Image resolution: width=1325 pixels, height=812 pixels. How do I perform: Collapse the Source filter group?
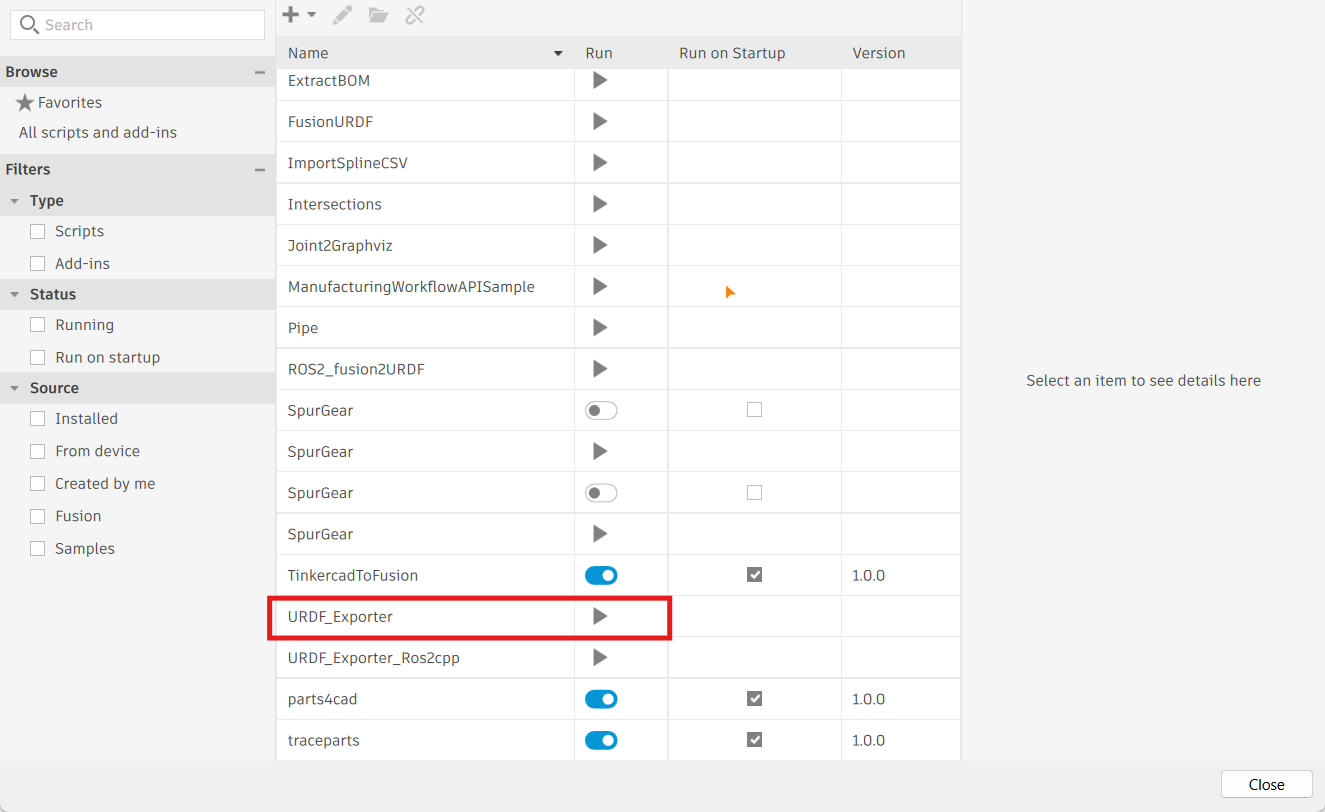click(15, 388)
